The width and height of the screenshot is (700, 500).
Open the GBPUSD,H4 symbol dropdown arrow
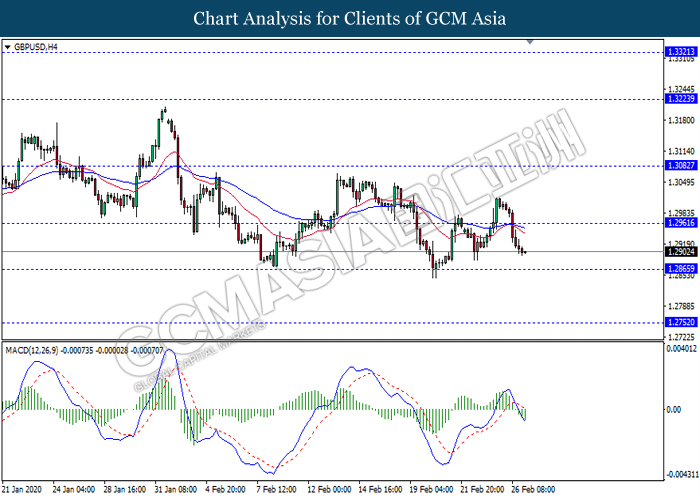[x=7, y=47]
